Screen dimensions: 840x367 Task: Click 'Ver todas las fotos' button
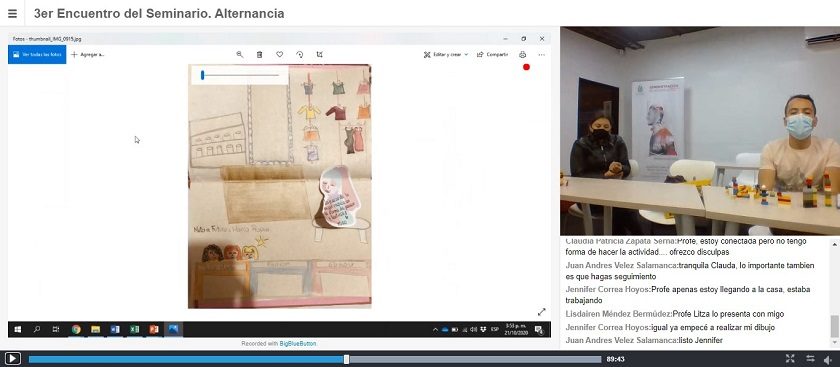tap(37, 55)
